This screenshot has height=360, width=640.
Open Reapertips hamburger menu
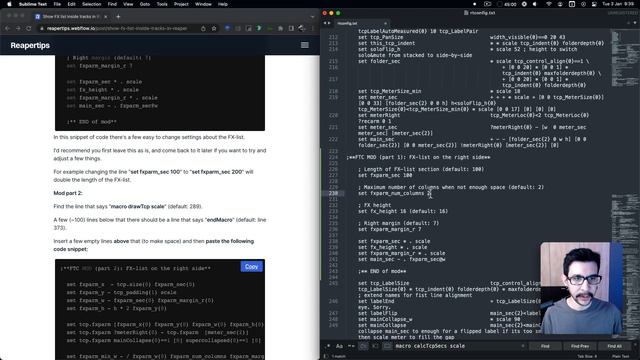click(x=305, y=45)
